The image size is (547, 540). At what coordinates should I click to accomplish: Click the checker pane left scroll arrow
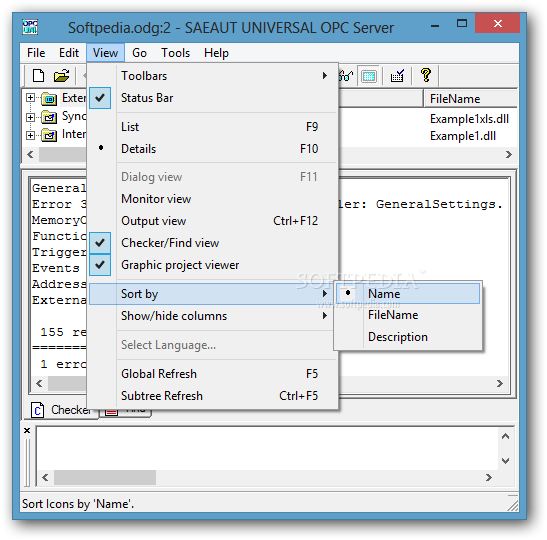(45, 477)
